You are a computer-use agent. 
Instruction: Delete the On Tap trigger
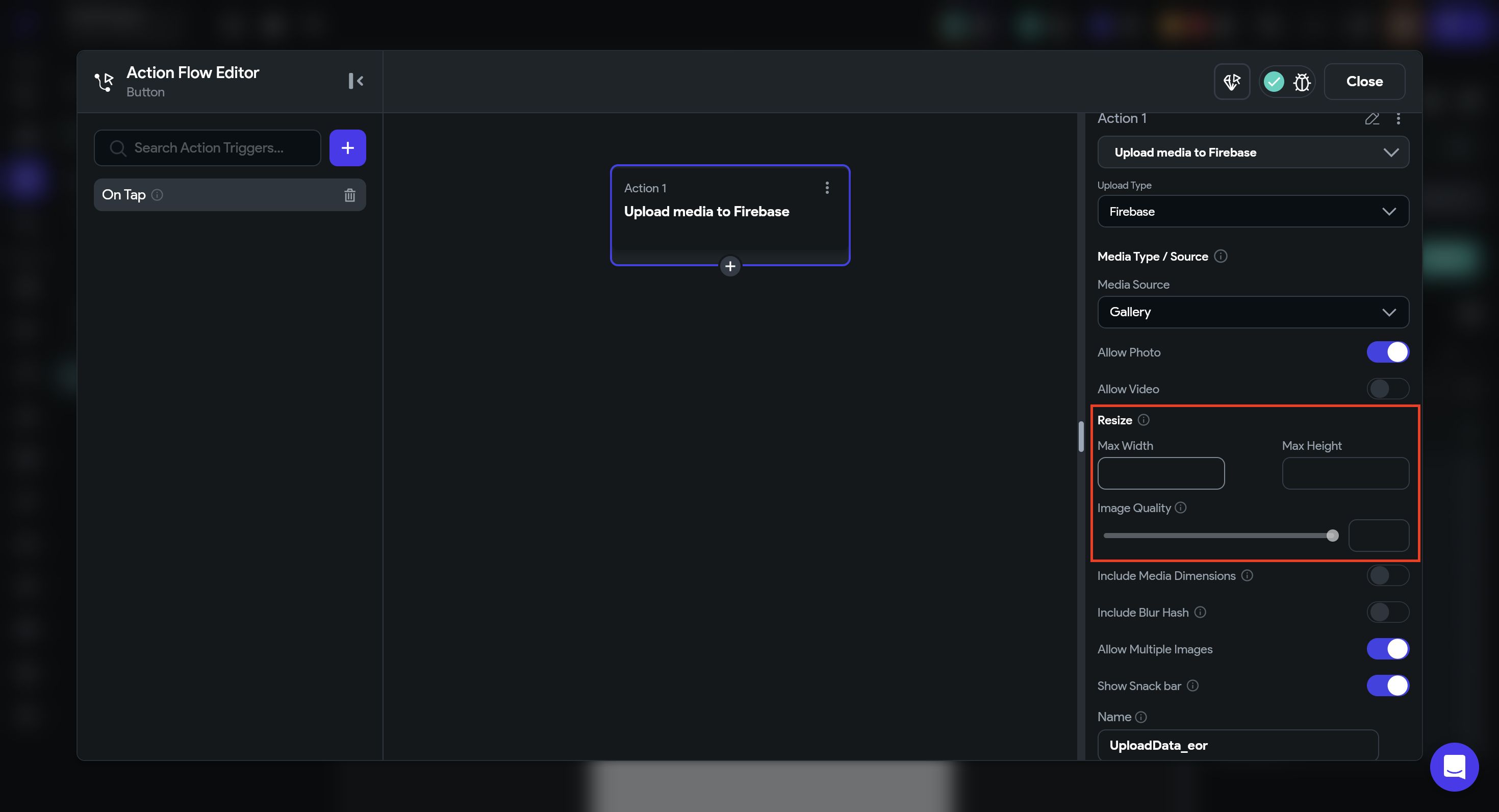click(x=349, y=195)
